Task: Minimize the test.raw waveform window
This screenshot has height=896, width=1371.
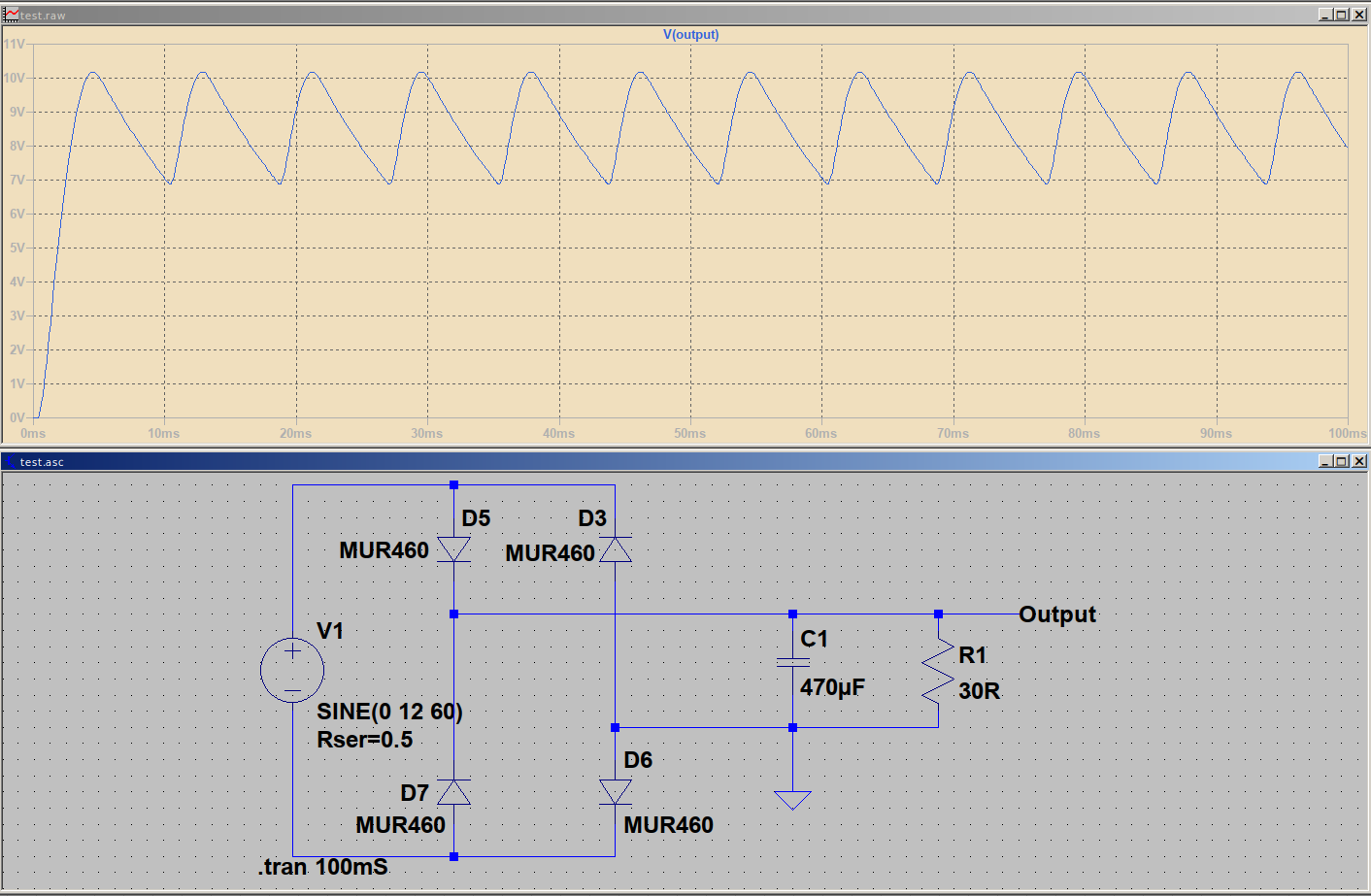Action: click(x=1326, y=15)
